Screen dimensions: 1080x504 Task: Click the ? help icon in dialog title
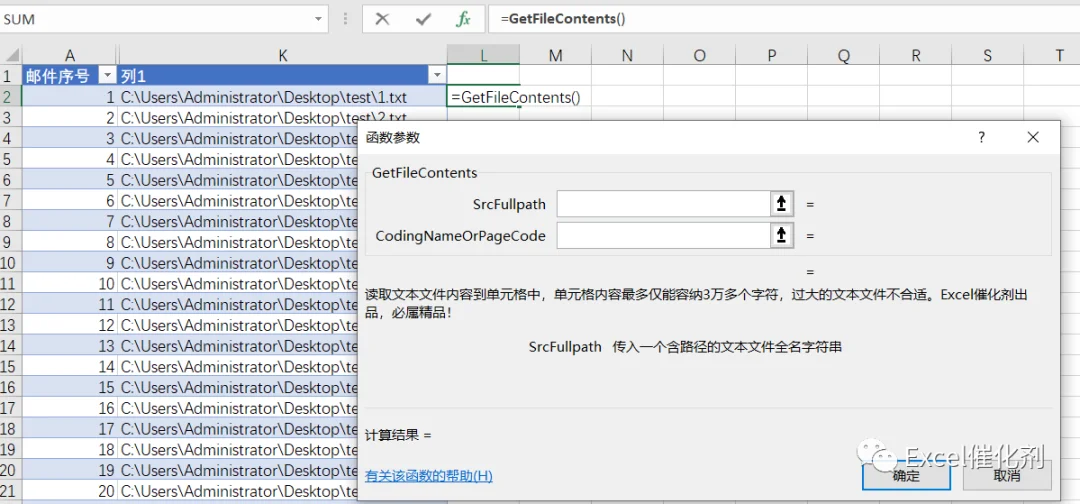(x=982, y=137)
